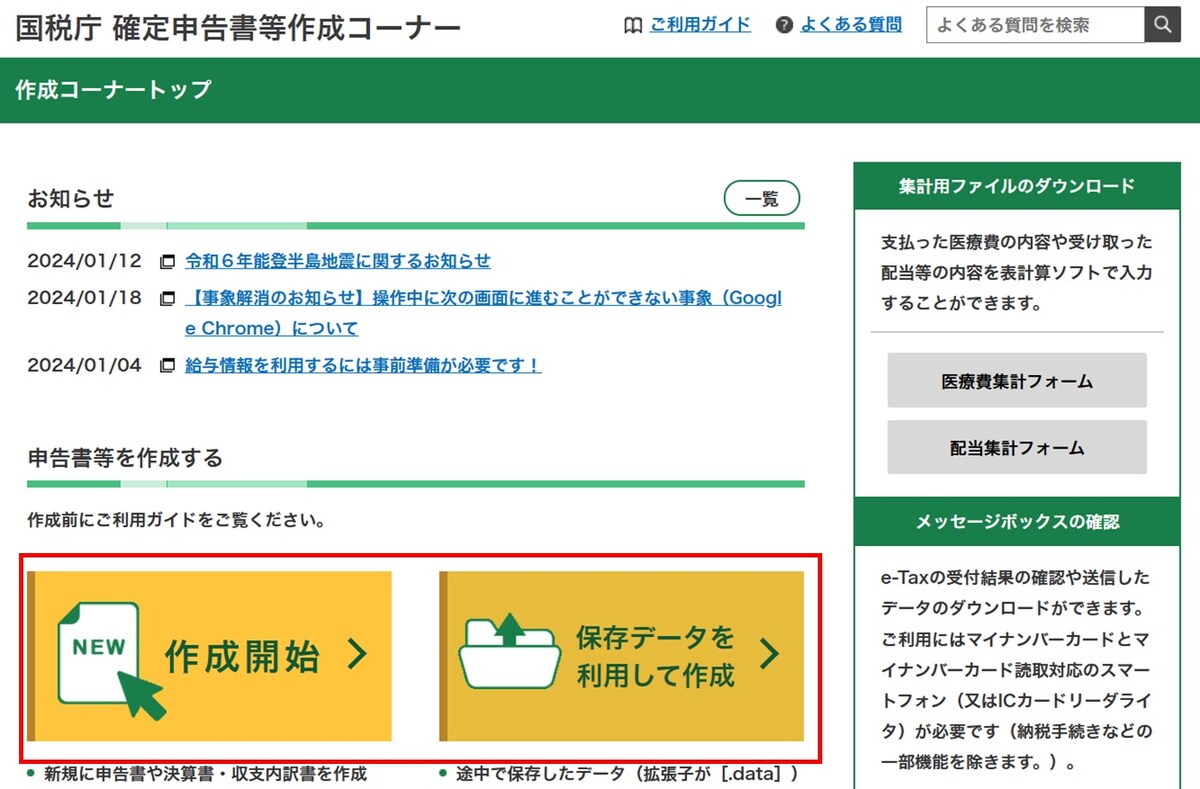Open the 事象解消のお知らせ Google Chrome link

[x=483, y=313]
